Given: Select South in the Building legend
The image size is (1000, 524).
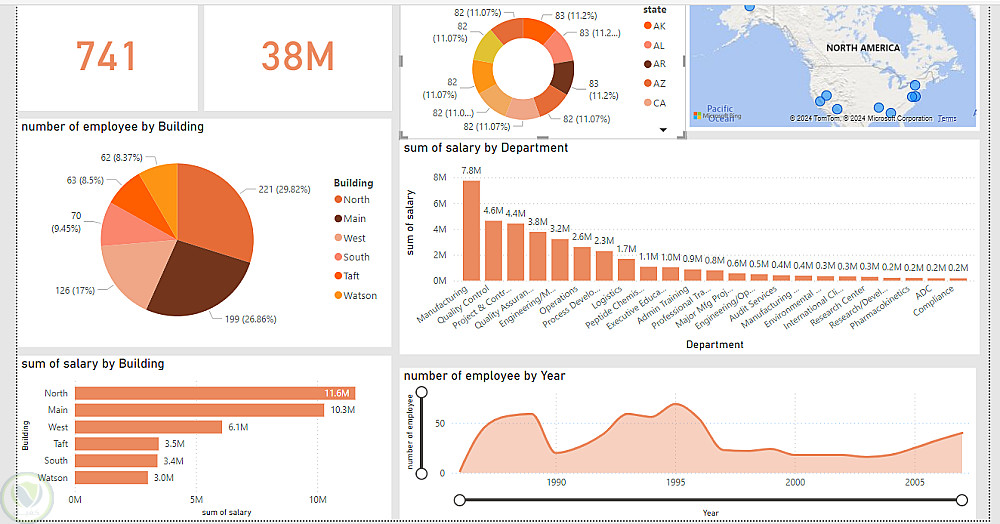Looking at the screenshot, I should [352, 257].
